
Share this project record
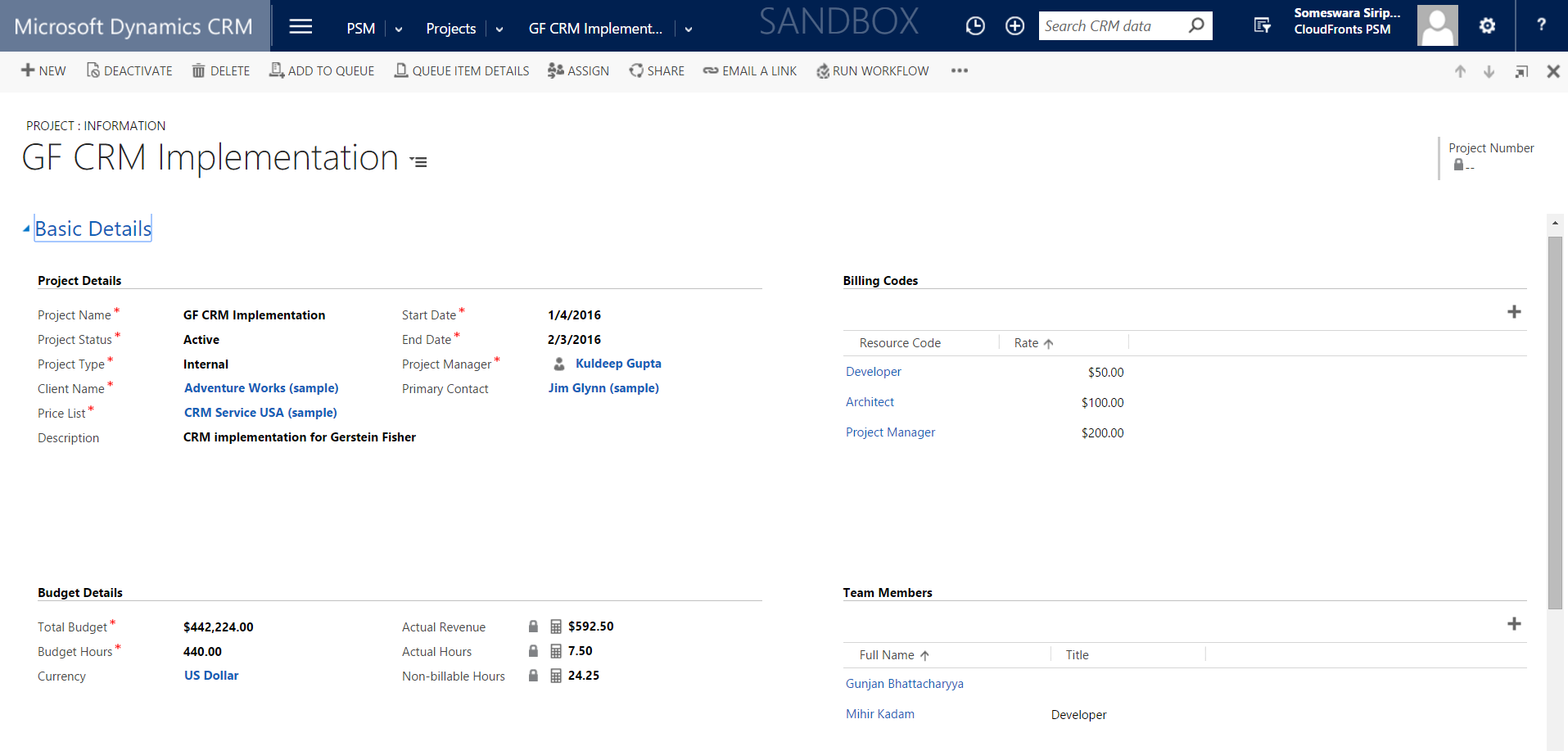coord(657,71)
